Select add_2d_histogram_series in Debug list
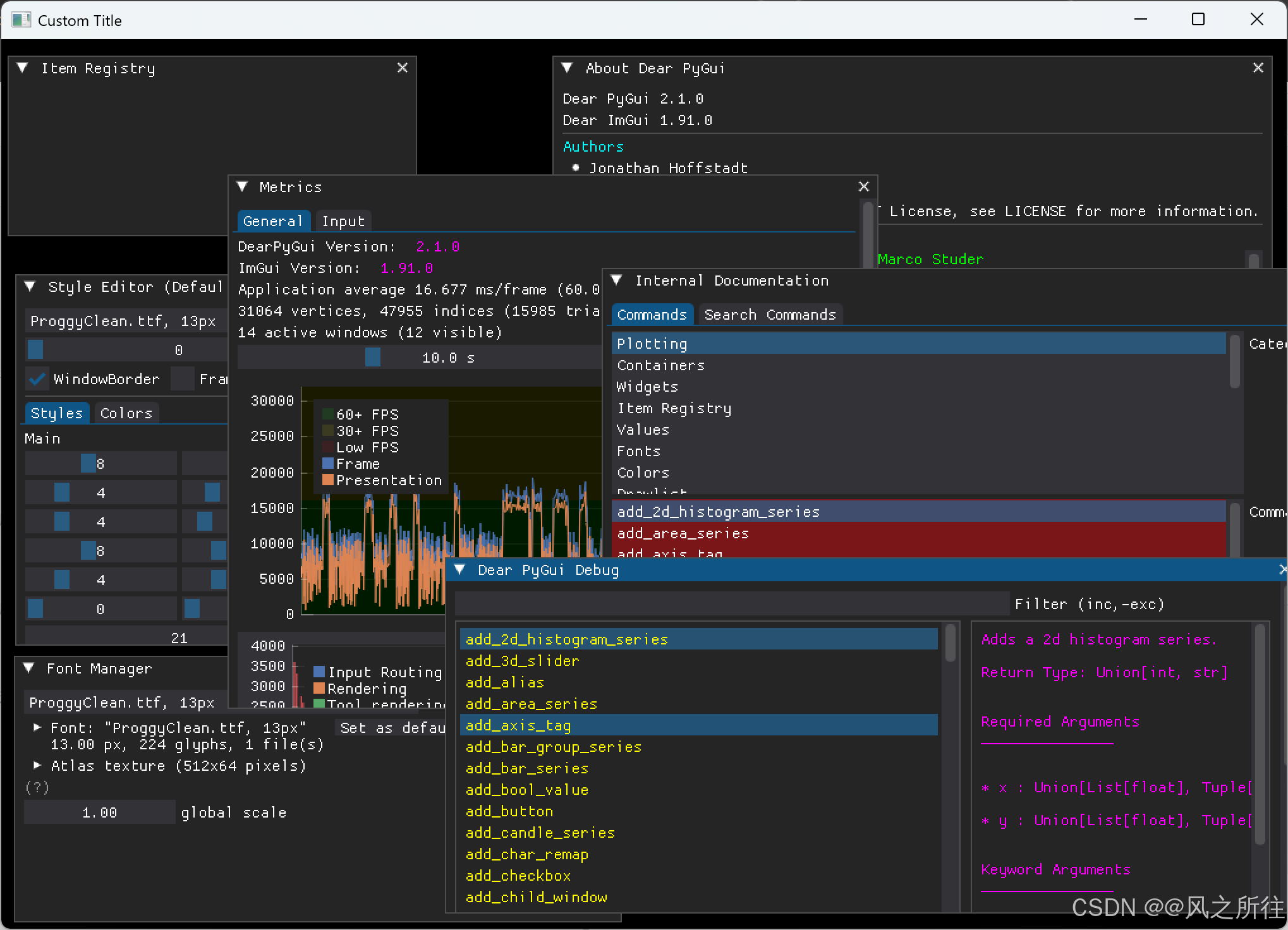This screenshot has width=1288, height=930. click(x=699, y=639)
